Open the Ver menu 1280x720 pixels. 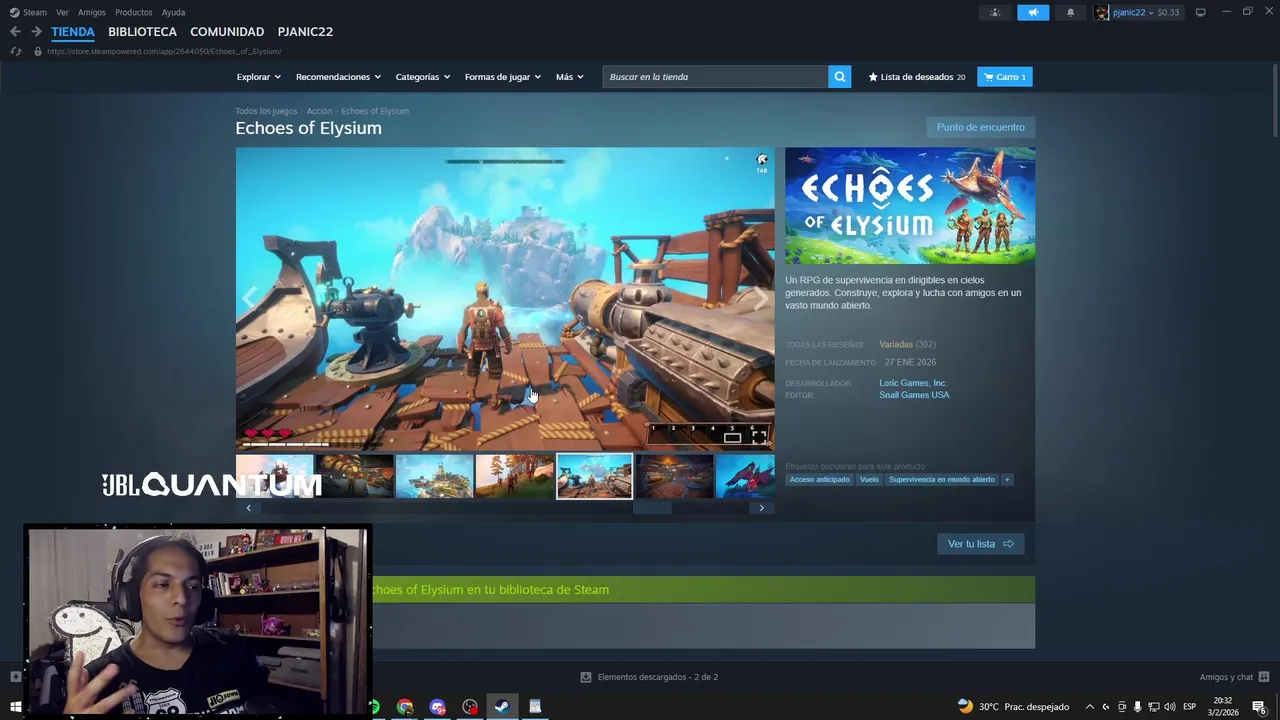(x=62, y=12)
